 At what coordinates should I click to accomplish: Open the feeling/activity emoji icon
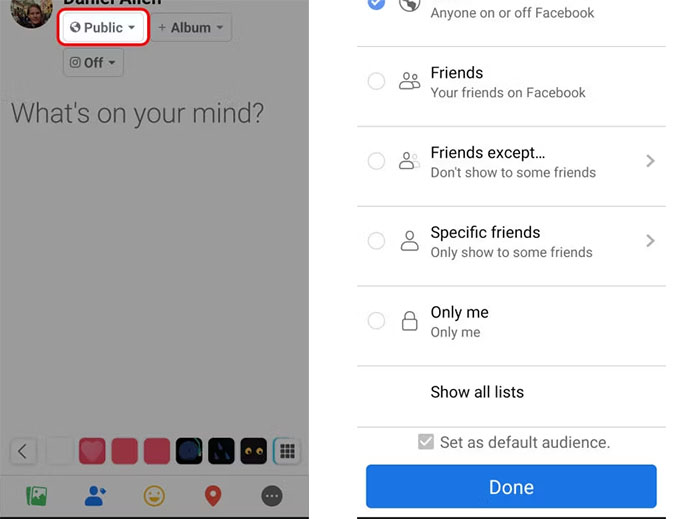tap(154, 496)
